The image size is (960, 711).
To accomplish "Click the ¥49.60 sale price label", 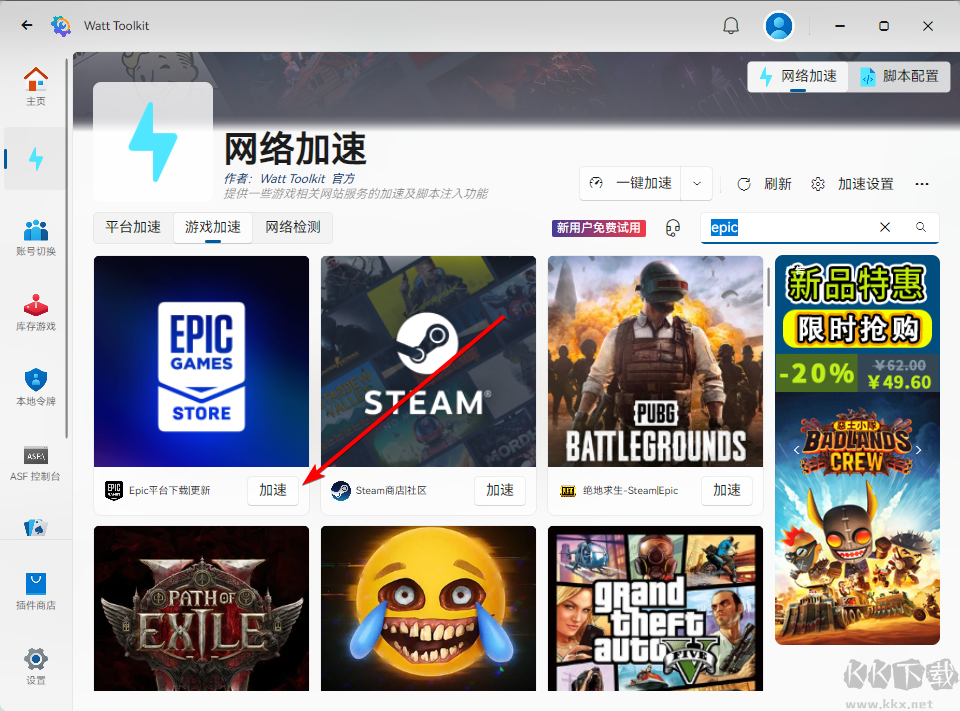I will [899, 382].
